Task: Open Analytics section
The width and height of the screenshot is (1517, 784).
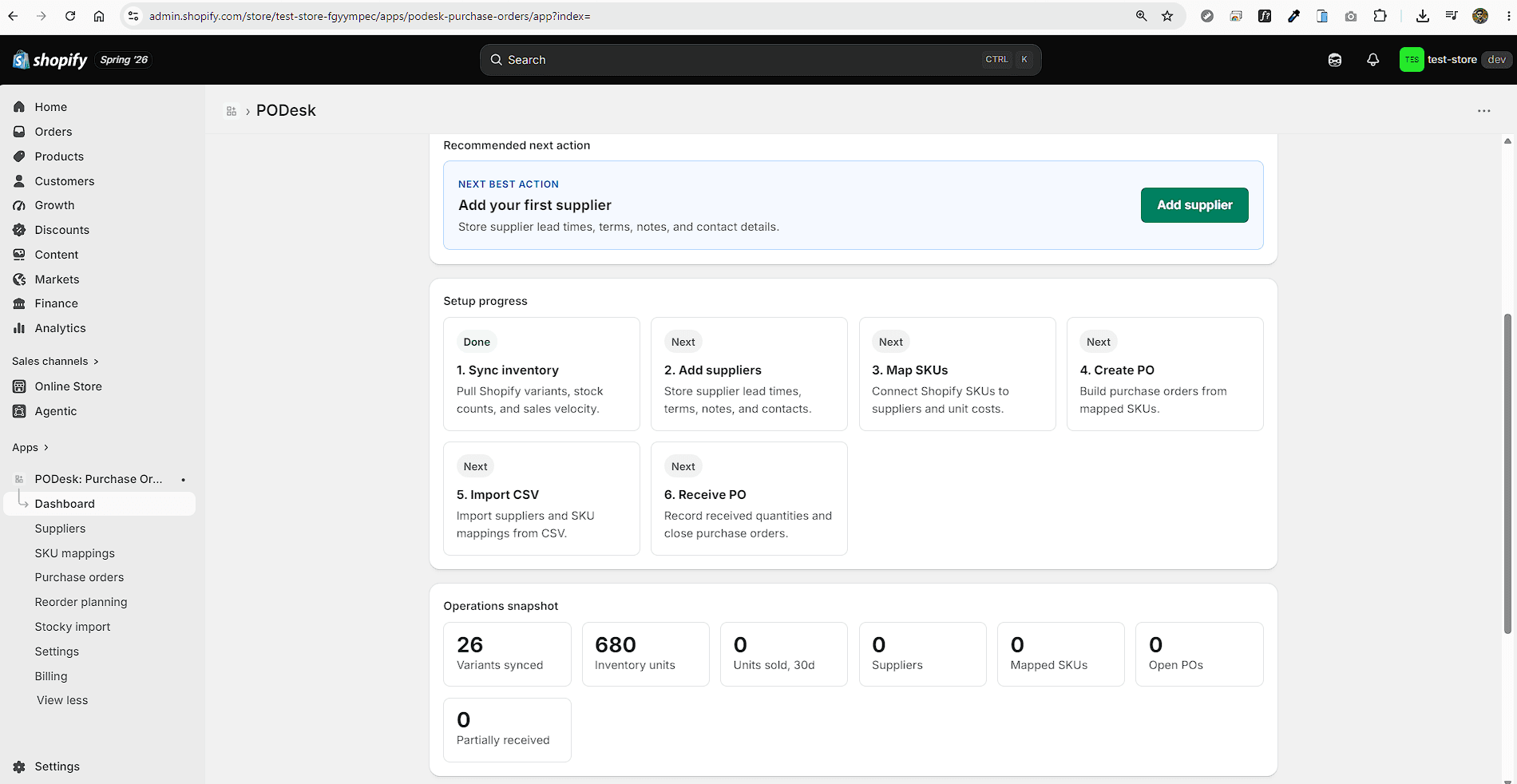Action: (60, 328)
